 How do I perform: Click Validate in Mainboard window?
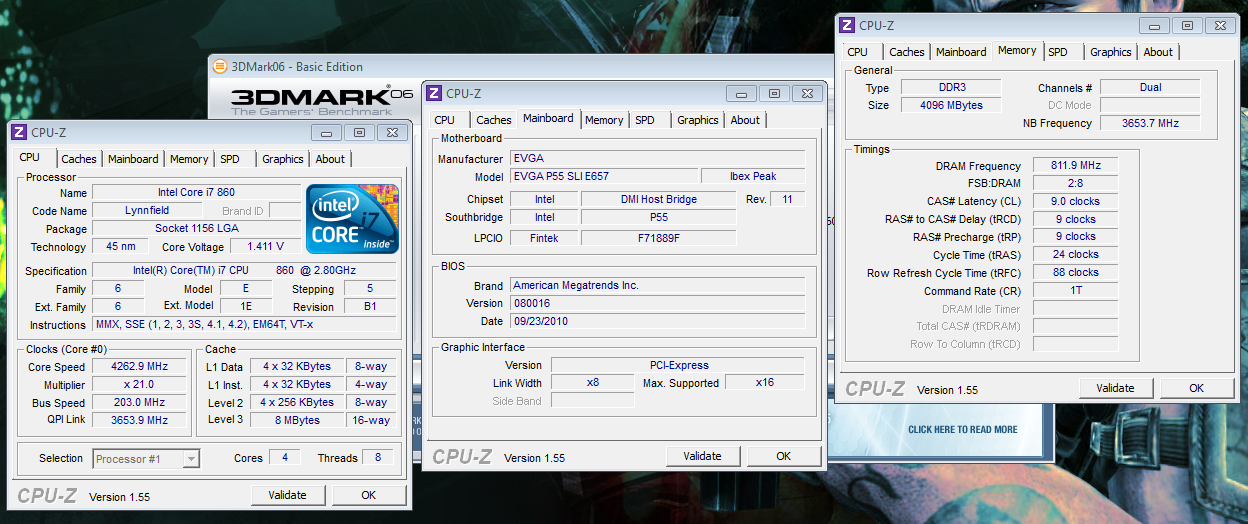click(702, 456)
